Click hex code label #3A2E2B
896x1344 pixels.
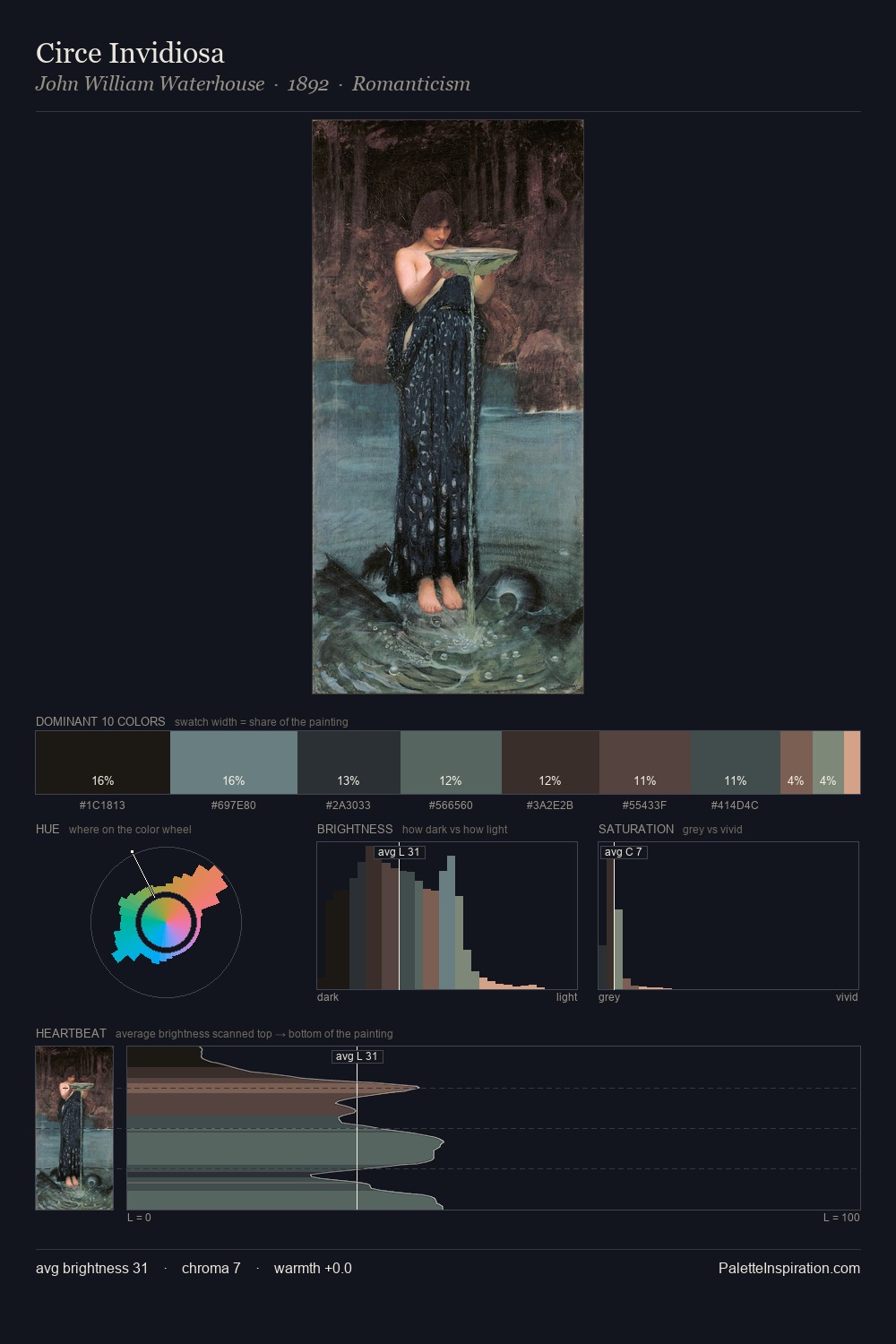550,805
